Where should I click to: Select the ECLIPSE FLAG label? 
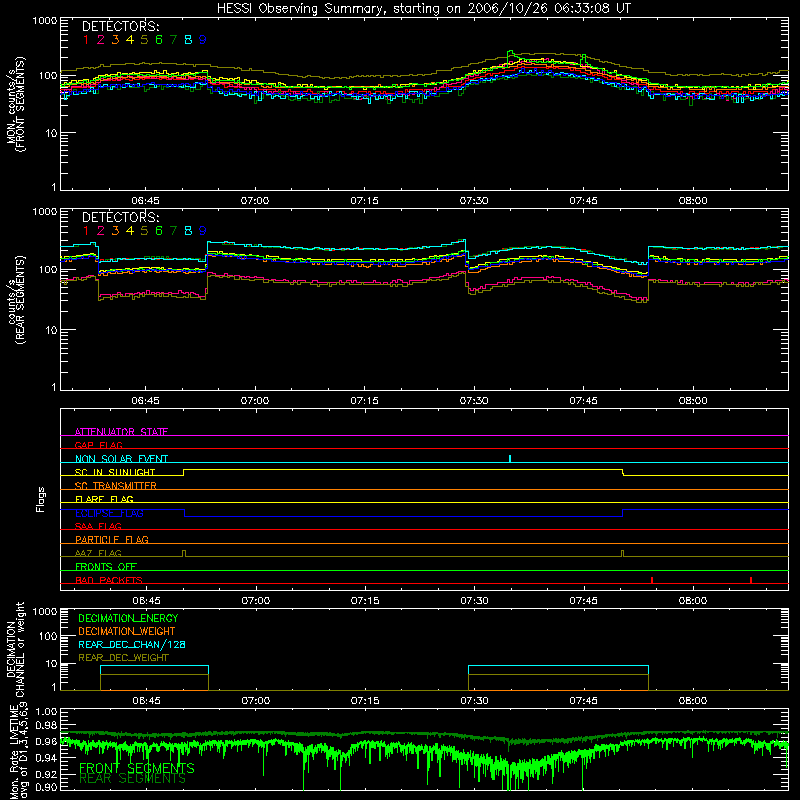click(x=109, y=513)
